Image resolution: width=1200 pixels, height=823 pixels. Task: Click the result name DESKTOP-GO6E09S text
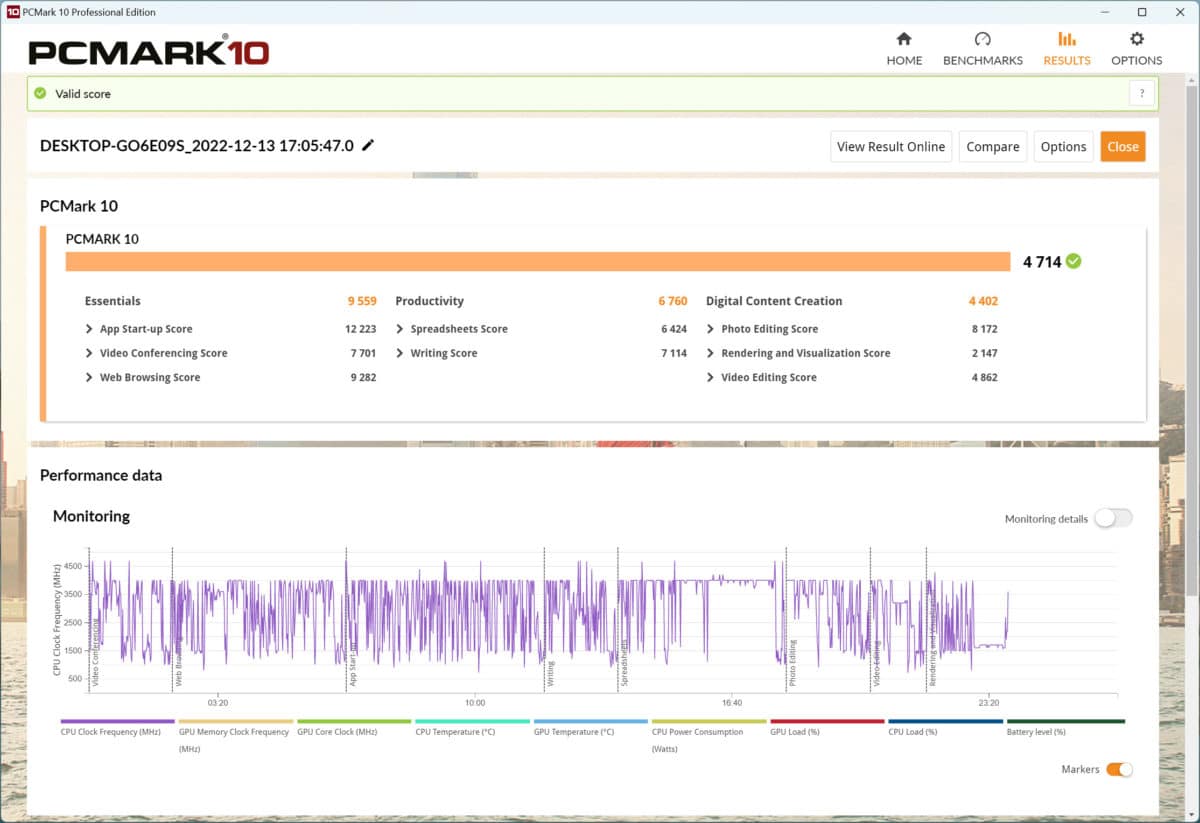pyautogui.click(x=197, y=145)
